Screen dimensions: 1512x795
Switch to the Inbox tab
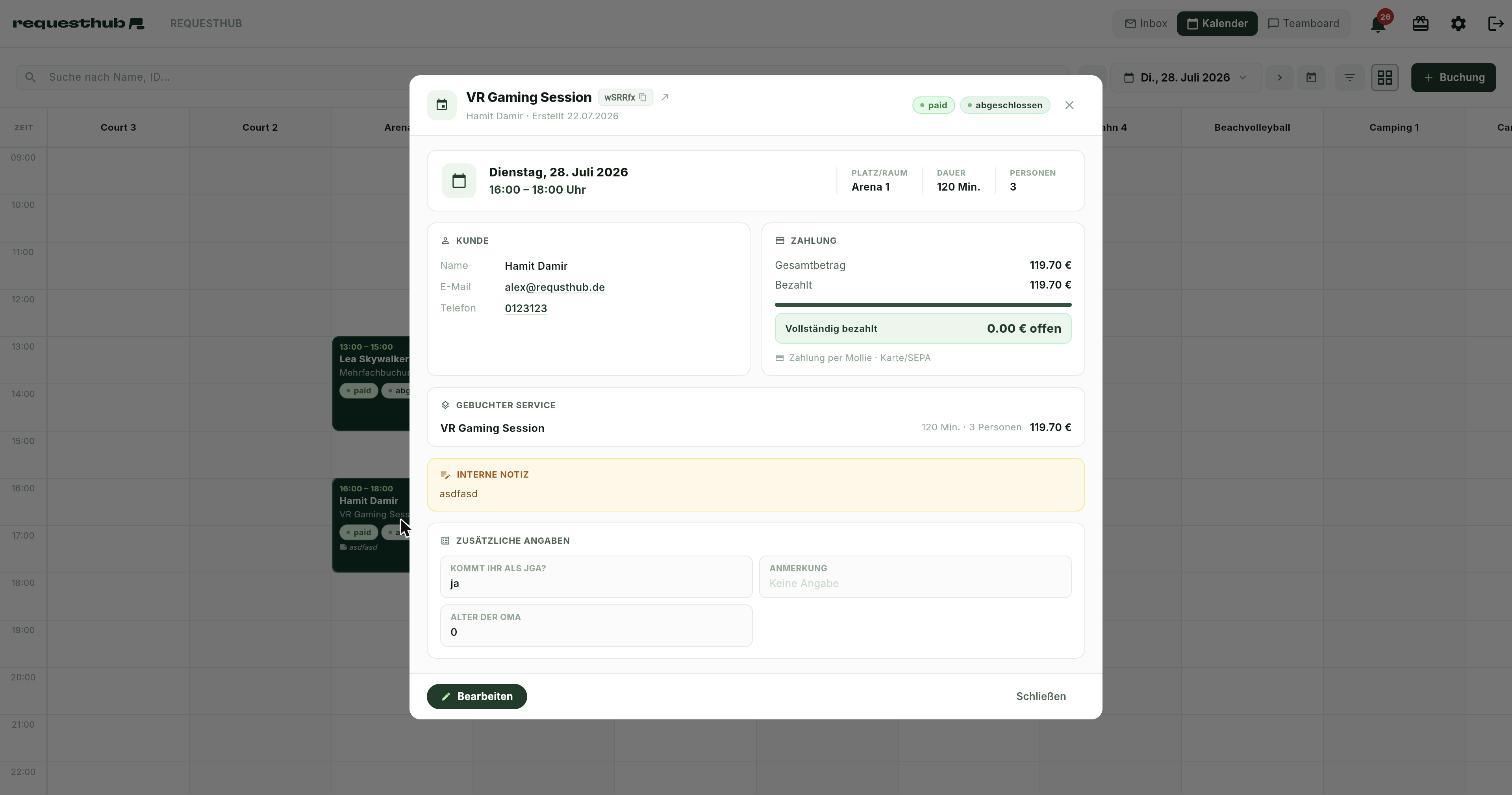[1146, 24]
